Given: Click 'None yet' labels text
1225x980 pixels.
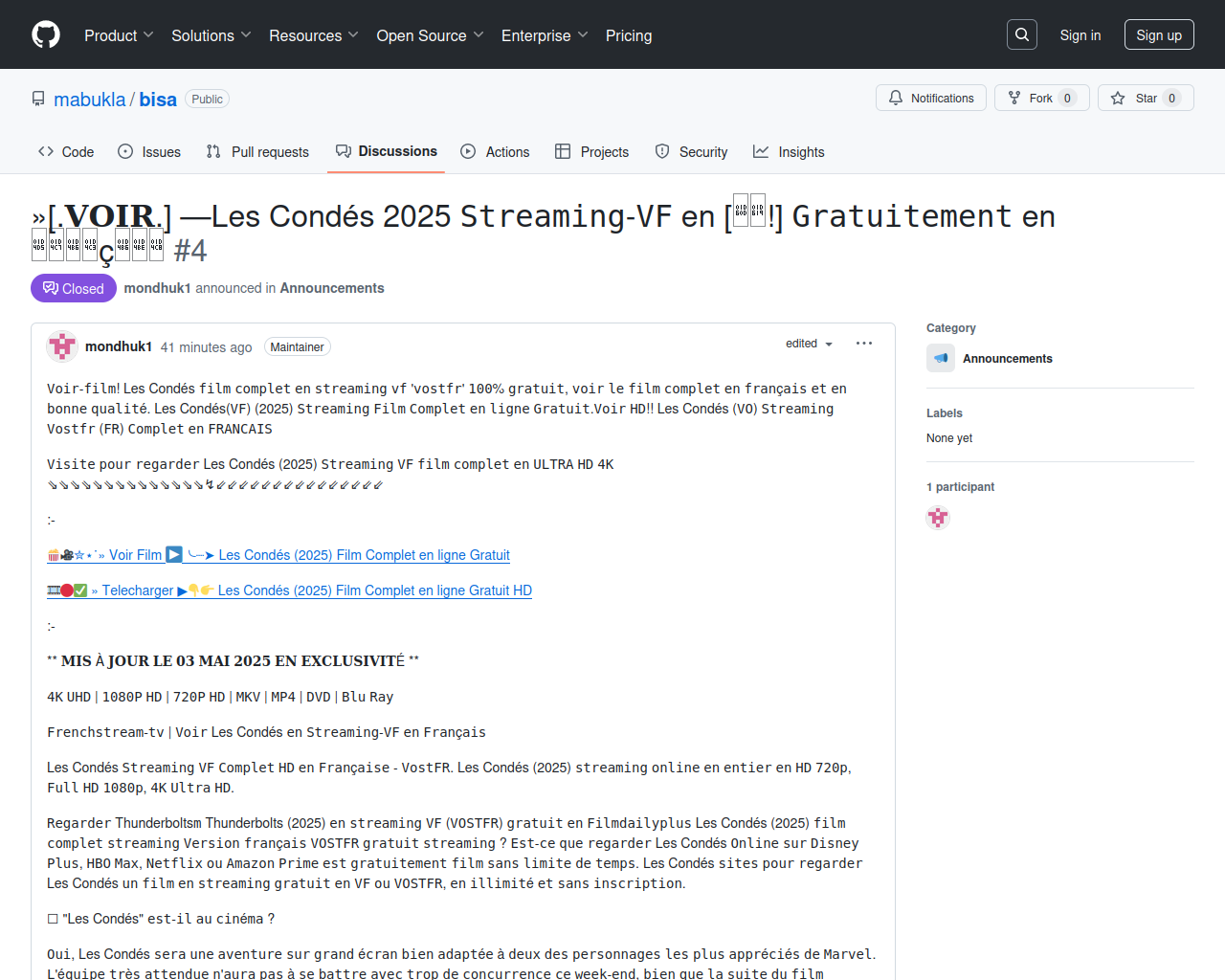Looking at the screenshot, I should [x=949, y=438].
